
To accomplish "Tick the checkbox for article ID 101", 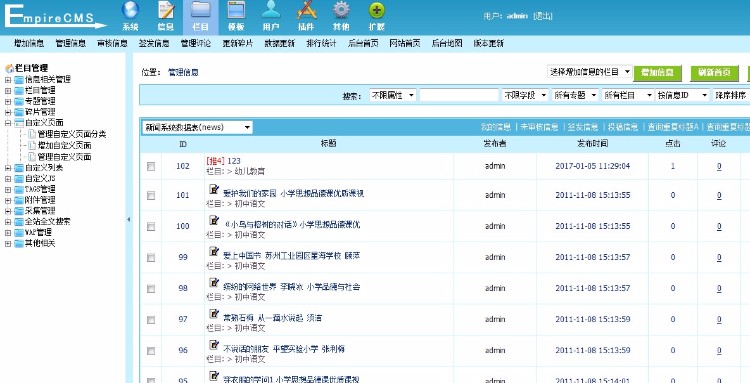I will (151, 195).
